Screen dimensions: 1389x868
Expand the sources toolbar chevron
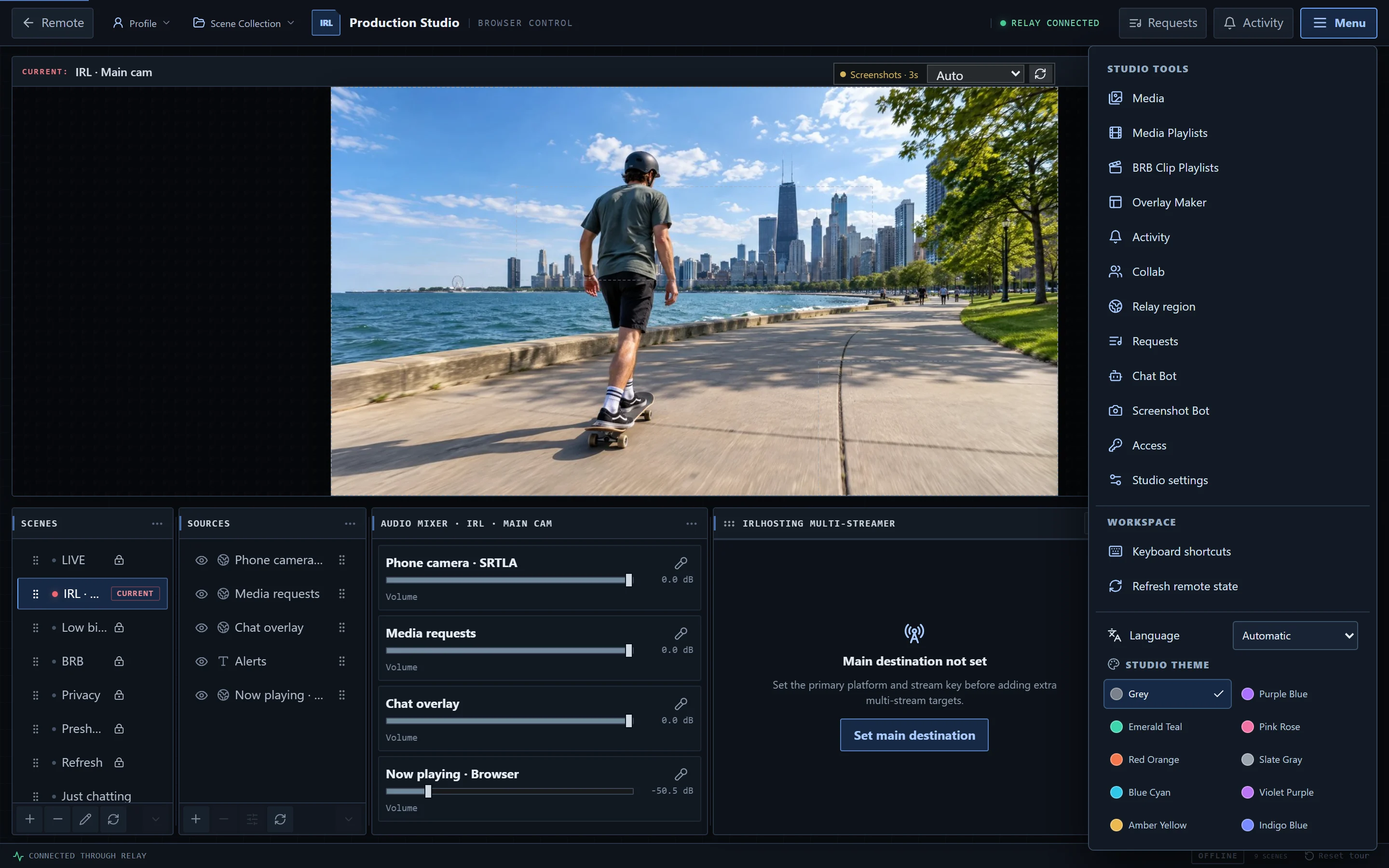(348, 819)
